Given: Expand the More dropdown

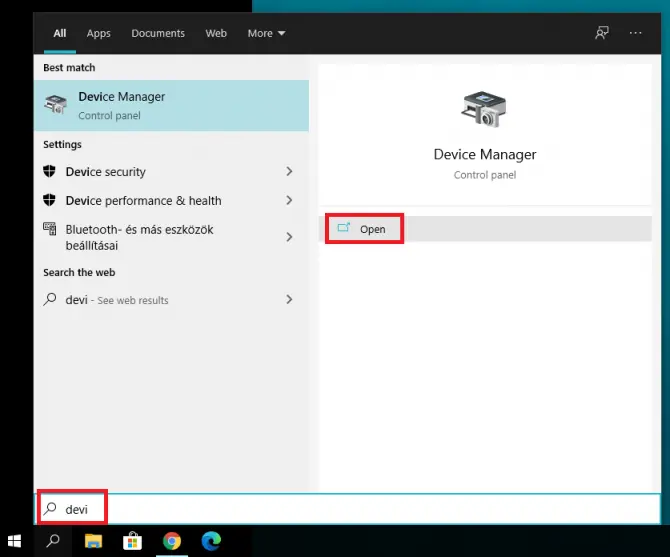Looking at the screenshot, I should point(266,33).
